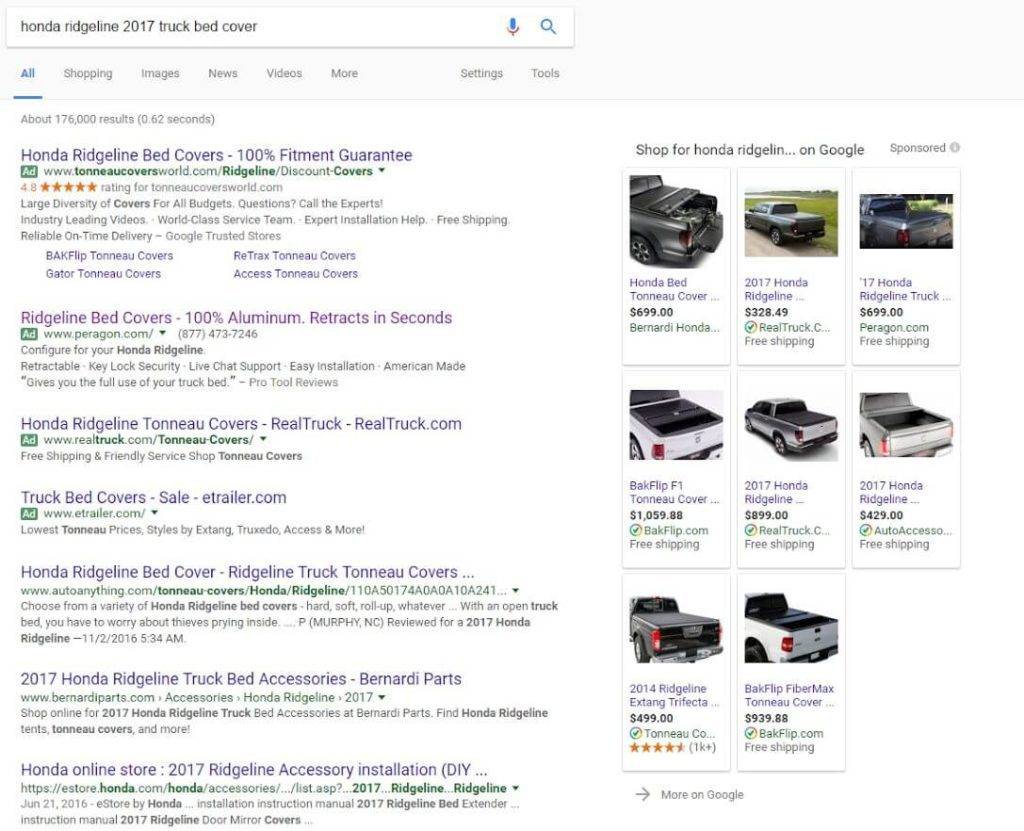Expand dropdown arrow next to estore.honda.com URL
The height and width of the screenshot is (831, 1024).
point(515,788)
